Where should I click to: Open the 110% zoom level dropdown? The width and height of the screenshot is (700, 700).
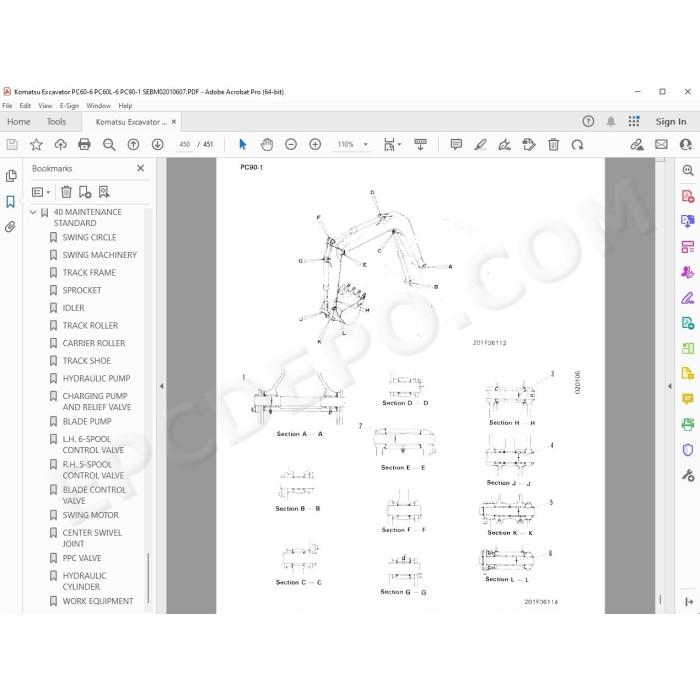coord(366,145)
